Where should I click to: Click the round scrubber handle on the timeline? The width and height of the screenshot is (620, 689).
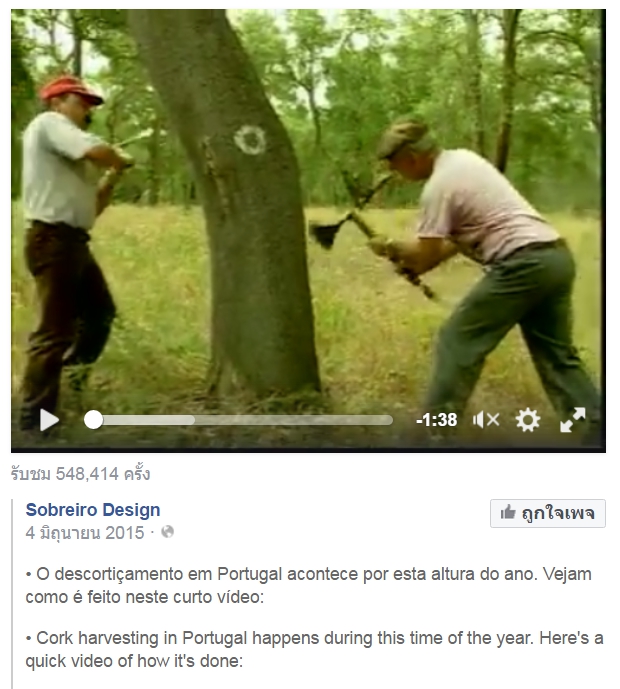click(93, 420)
